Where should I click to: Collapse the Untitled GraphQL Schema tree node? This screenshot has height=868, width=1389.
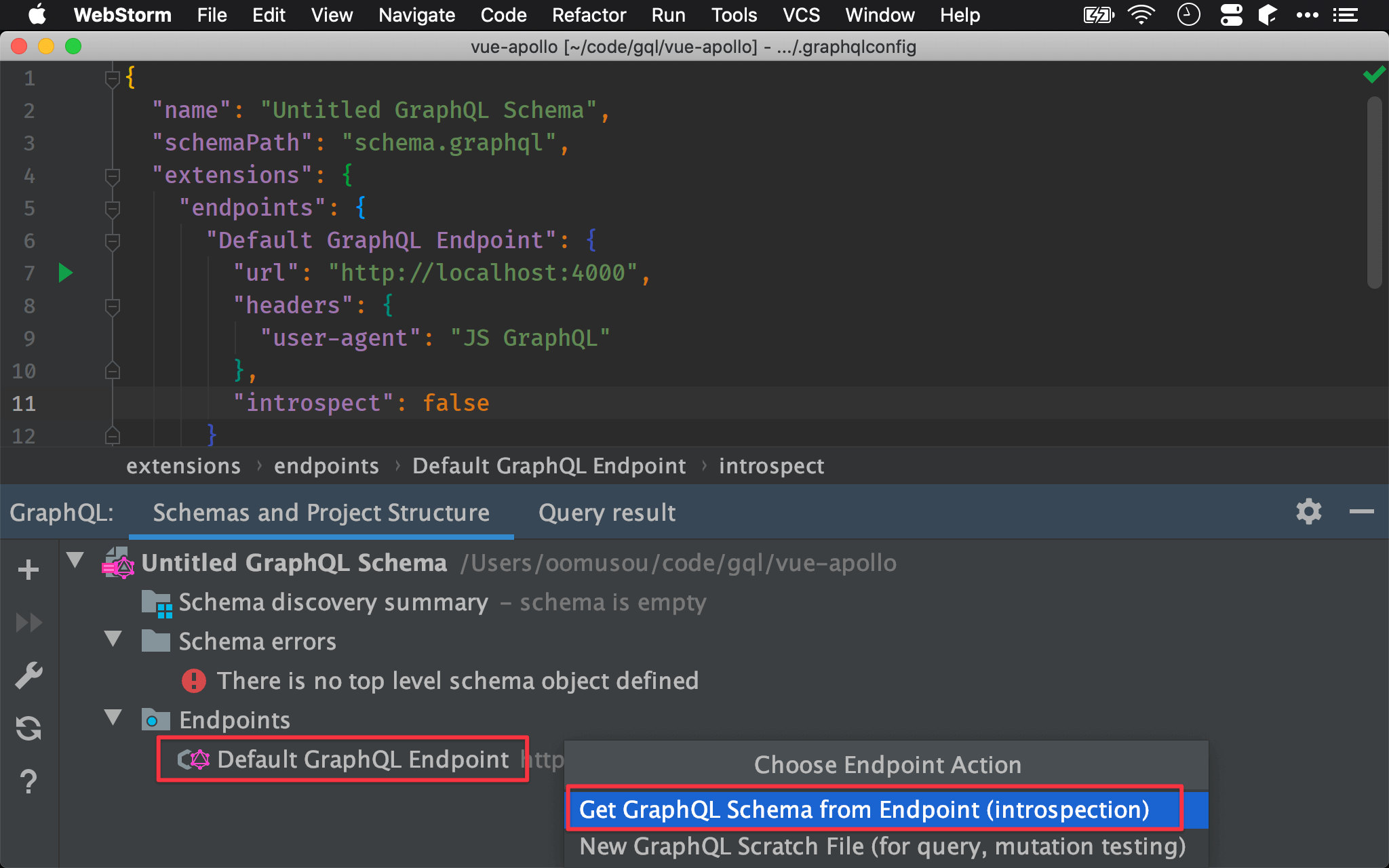pos(75,561)
